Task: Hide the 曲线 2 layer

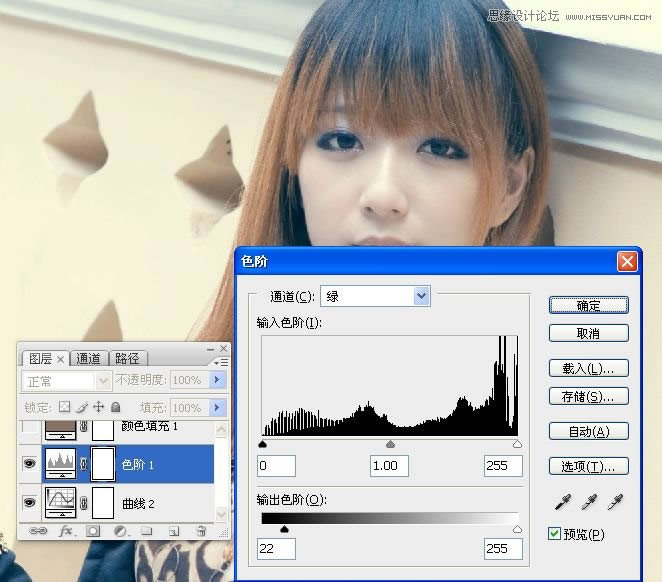Action: tap(29, 502)
